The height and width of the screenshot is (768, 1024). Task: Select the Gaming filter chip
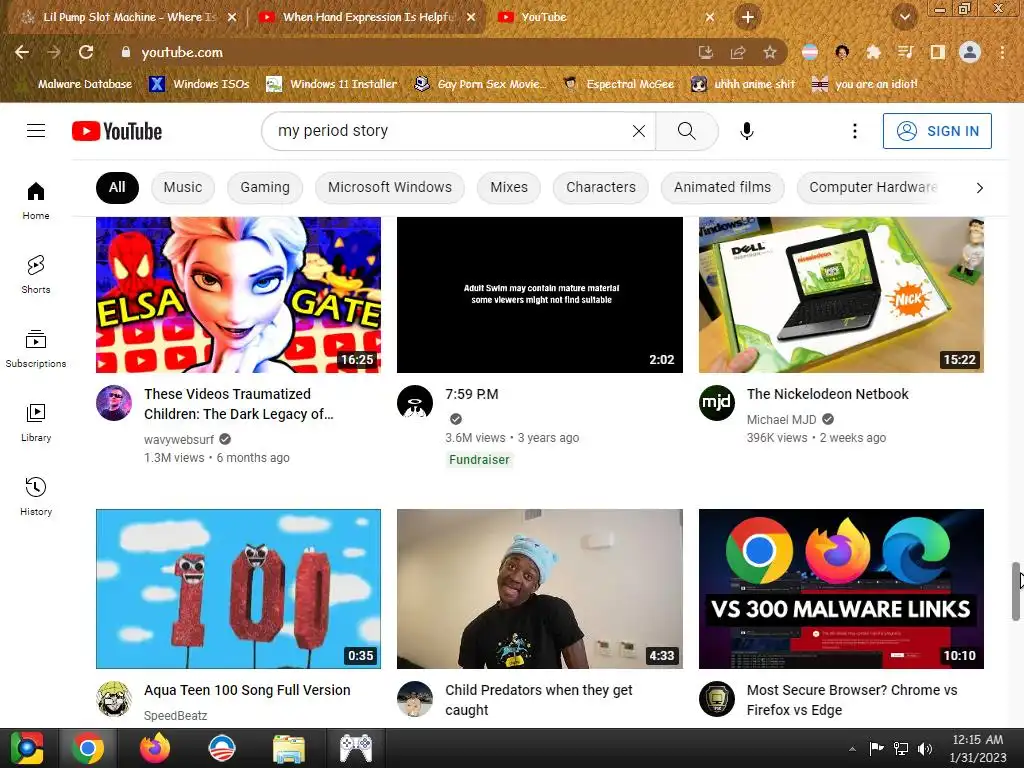point(264,187)
